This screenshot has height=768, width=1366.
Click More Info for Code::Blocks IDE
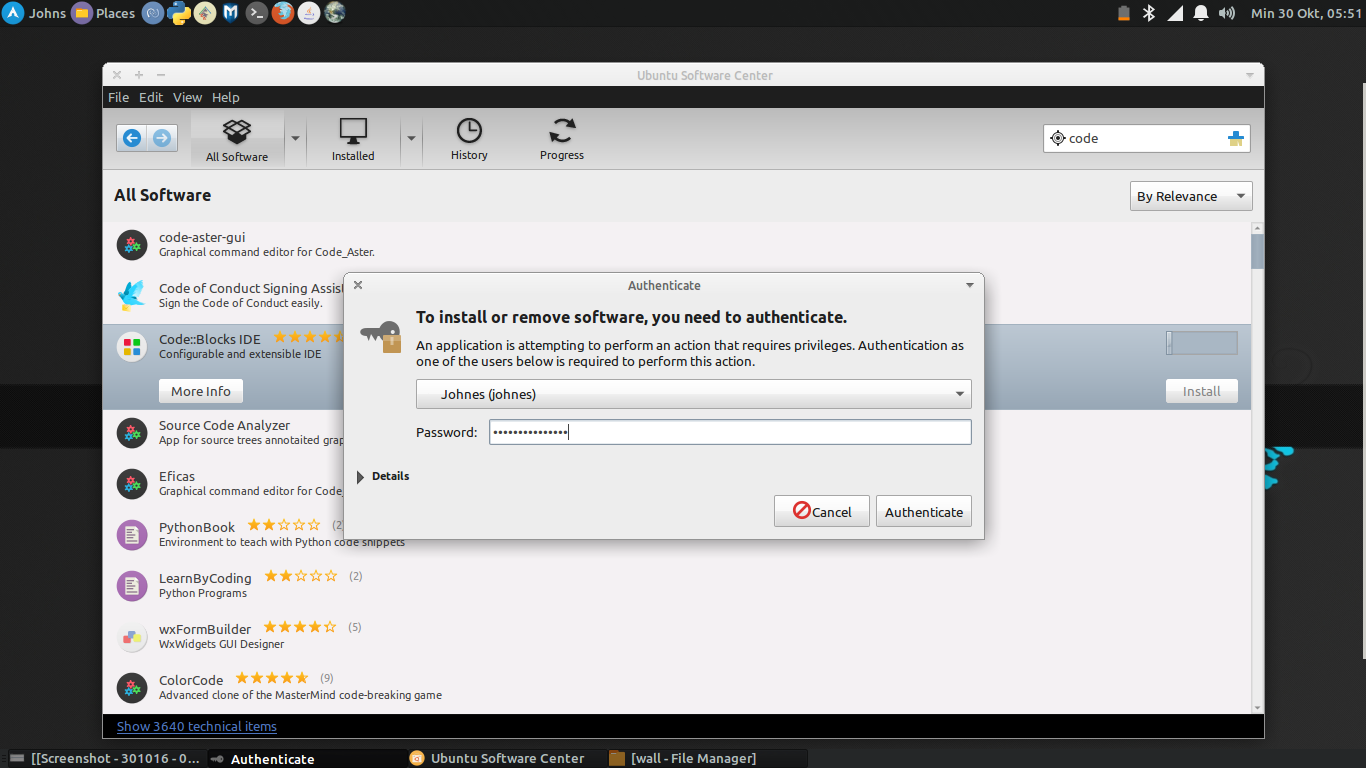(x=200, y=391)
